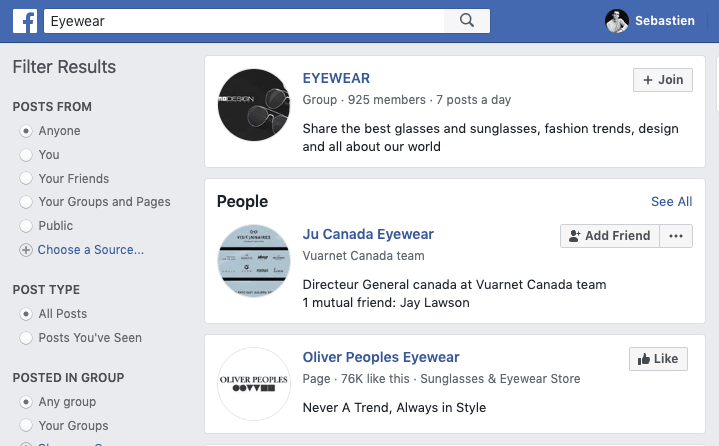The height and width of the screenshot is (446, 719).
Task: Add Ju Canada Eyewear as friend
Action: pyautogui.click(x=610, y=236)
